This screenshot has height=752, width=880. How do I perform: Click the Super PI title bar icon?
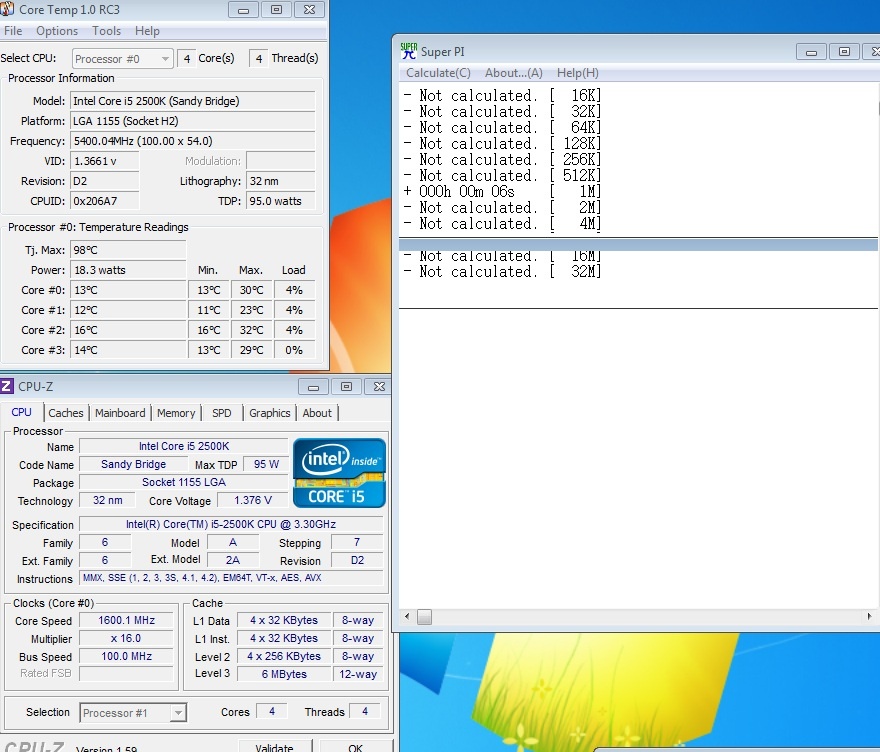[409, 51]
